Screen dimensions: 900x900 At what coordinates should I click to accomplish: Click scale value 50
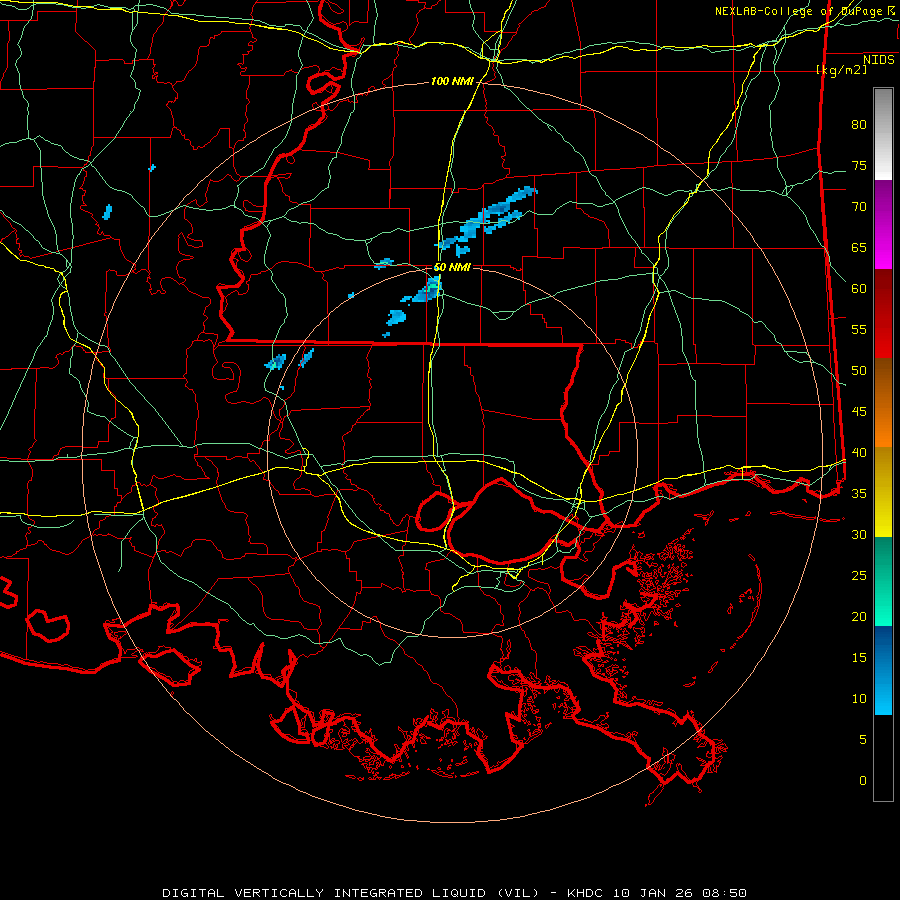click(x=859, y=370)
